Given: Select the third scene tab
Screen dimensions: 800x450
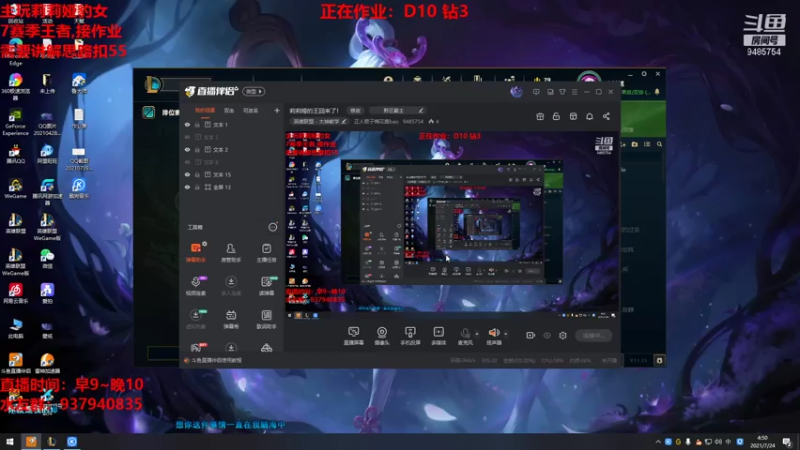Looking at the screenshot, I should click(251, 110).
